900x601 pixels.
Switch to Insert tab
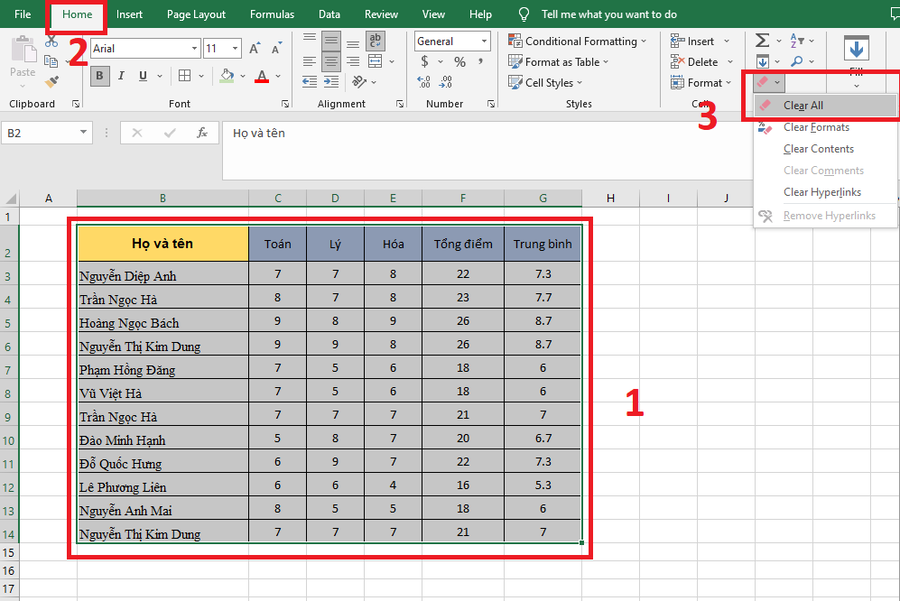coord(129,14)
